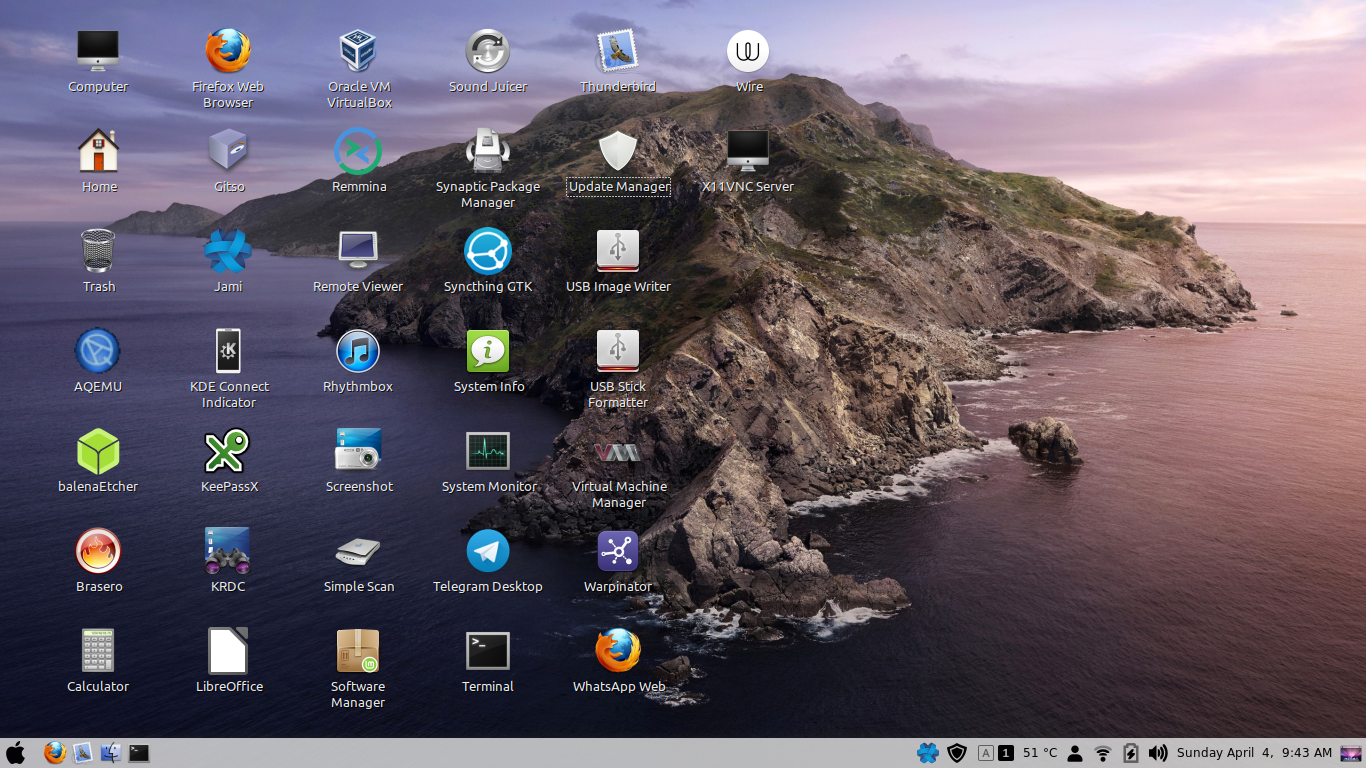Open the Apple logo main menu
1366x768 pixels.
16,753
